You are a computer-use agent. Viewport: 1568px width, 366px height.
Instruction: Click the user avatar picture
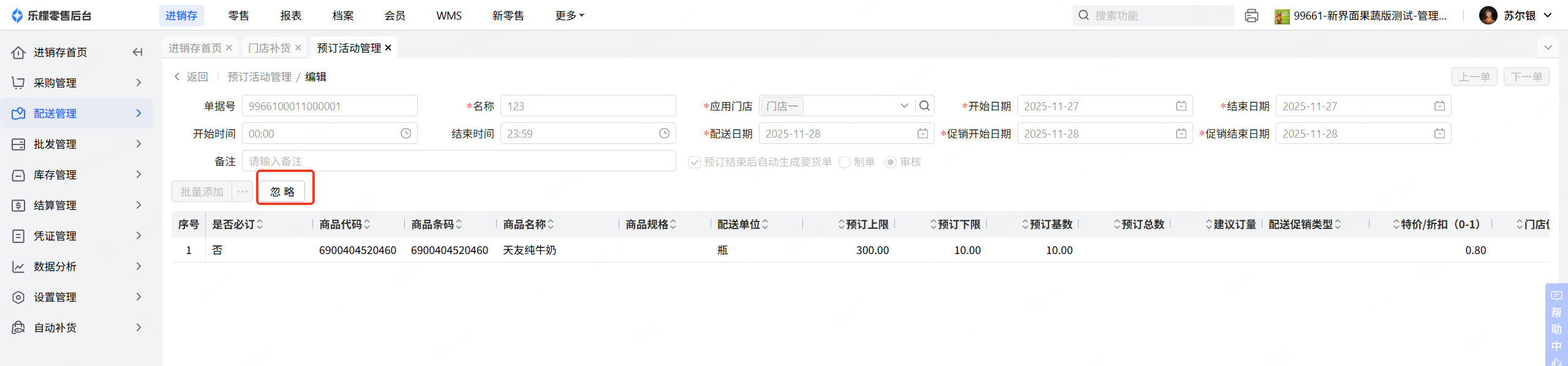(x=1488, y=15)
